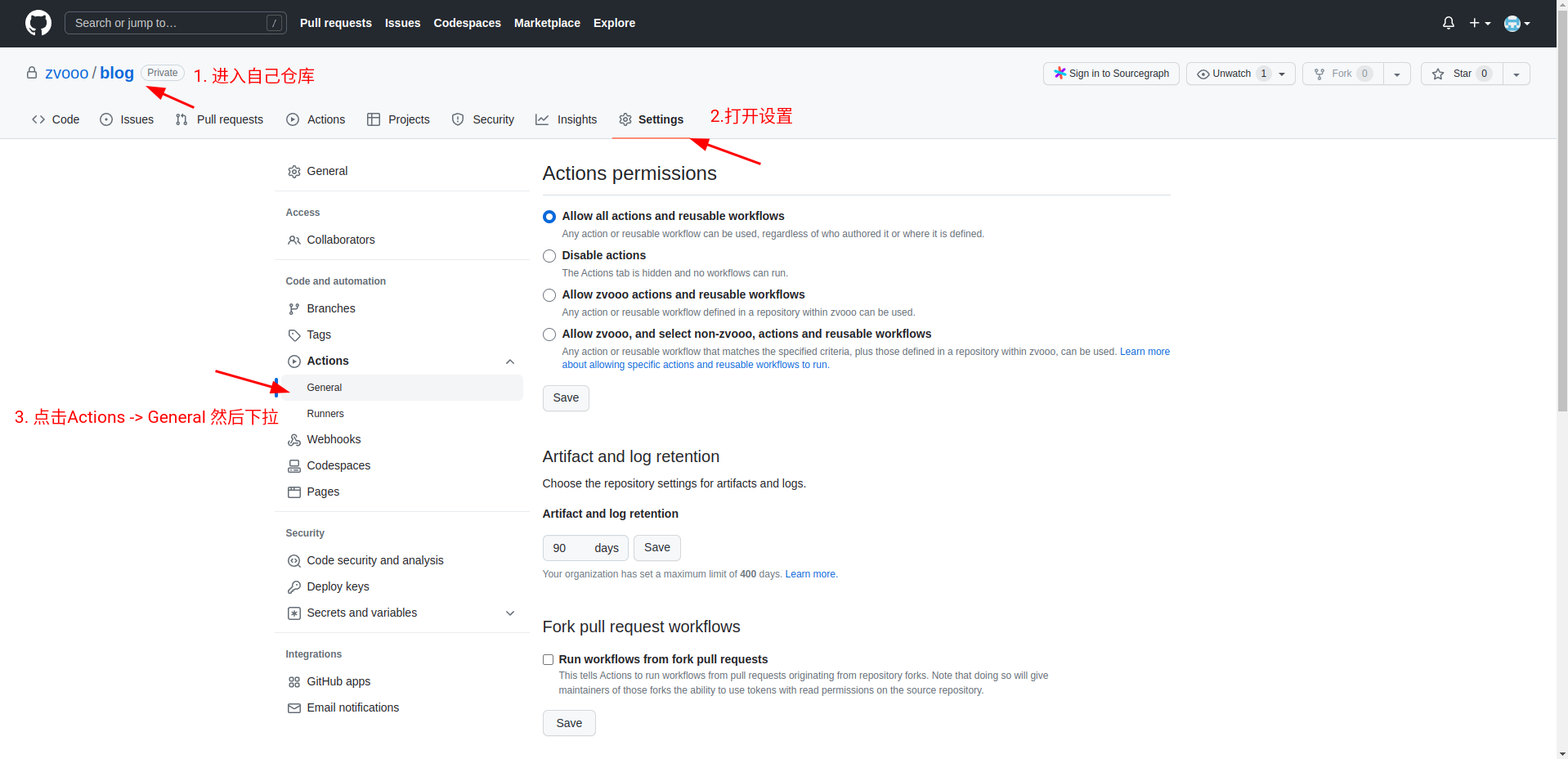Open the plus create-new menu

click(1480, 23)
